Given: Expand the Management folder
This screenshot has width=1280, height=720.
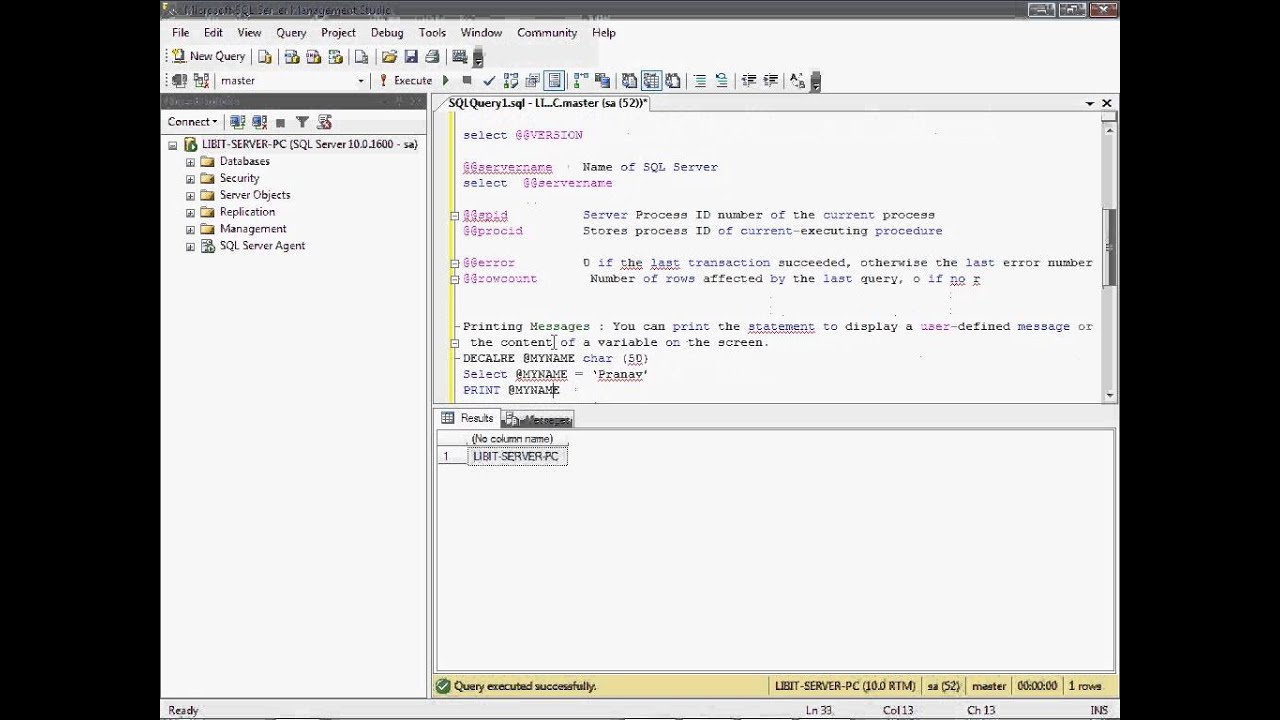Looking at the screenshot, I should 190,230.
